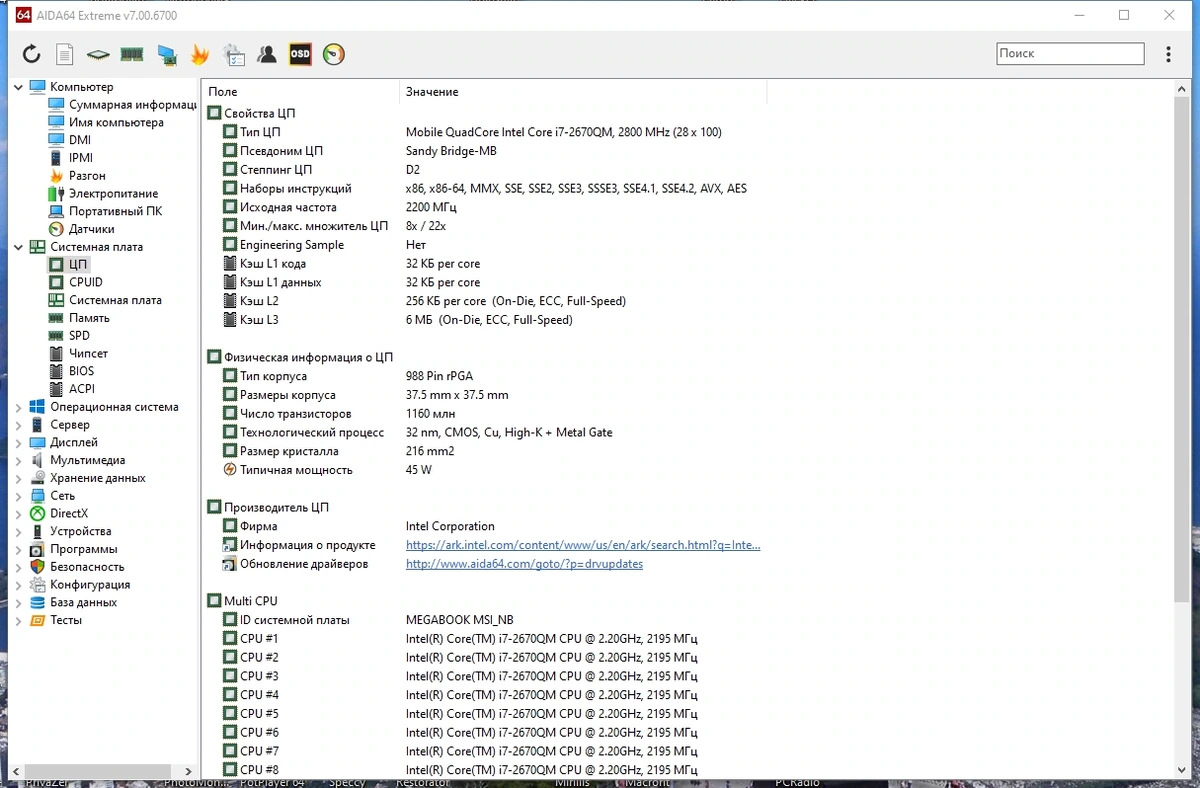Select the Наборы инструкций row
This screenshot has height=788, width=1200.
(x=484, y=188)
